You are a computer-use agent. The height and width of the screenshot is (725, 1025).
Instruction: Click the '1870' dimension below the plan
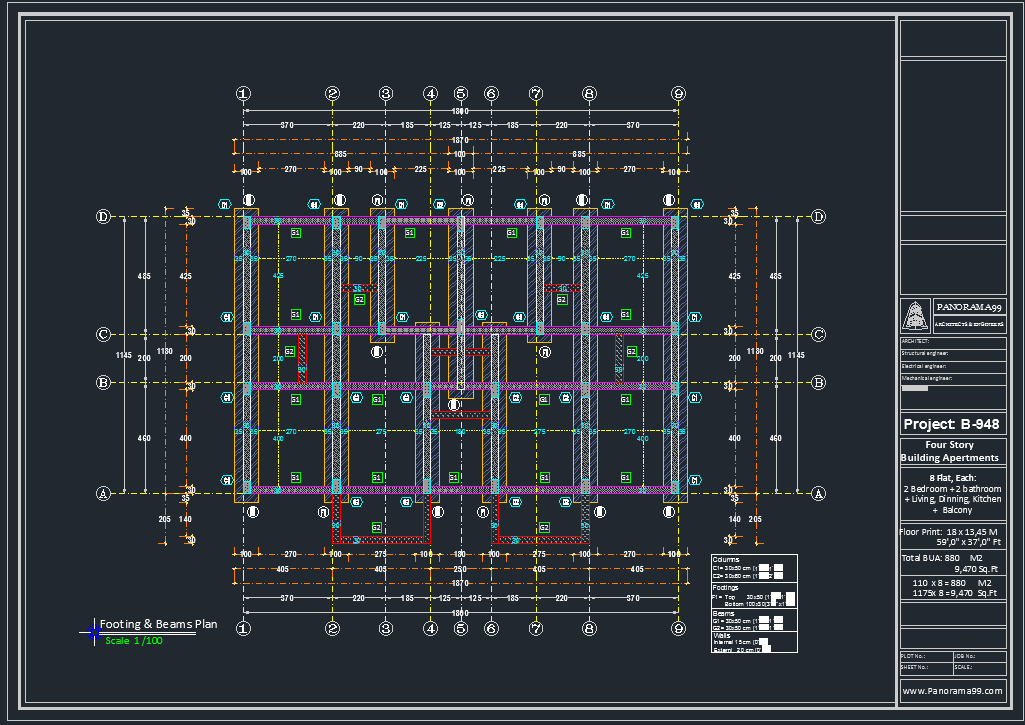460,583
